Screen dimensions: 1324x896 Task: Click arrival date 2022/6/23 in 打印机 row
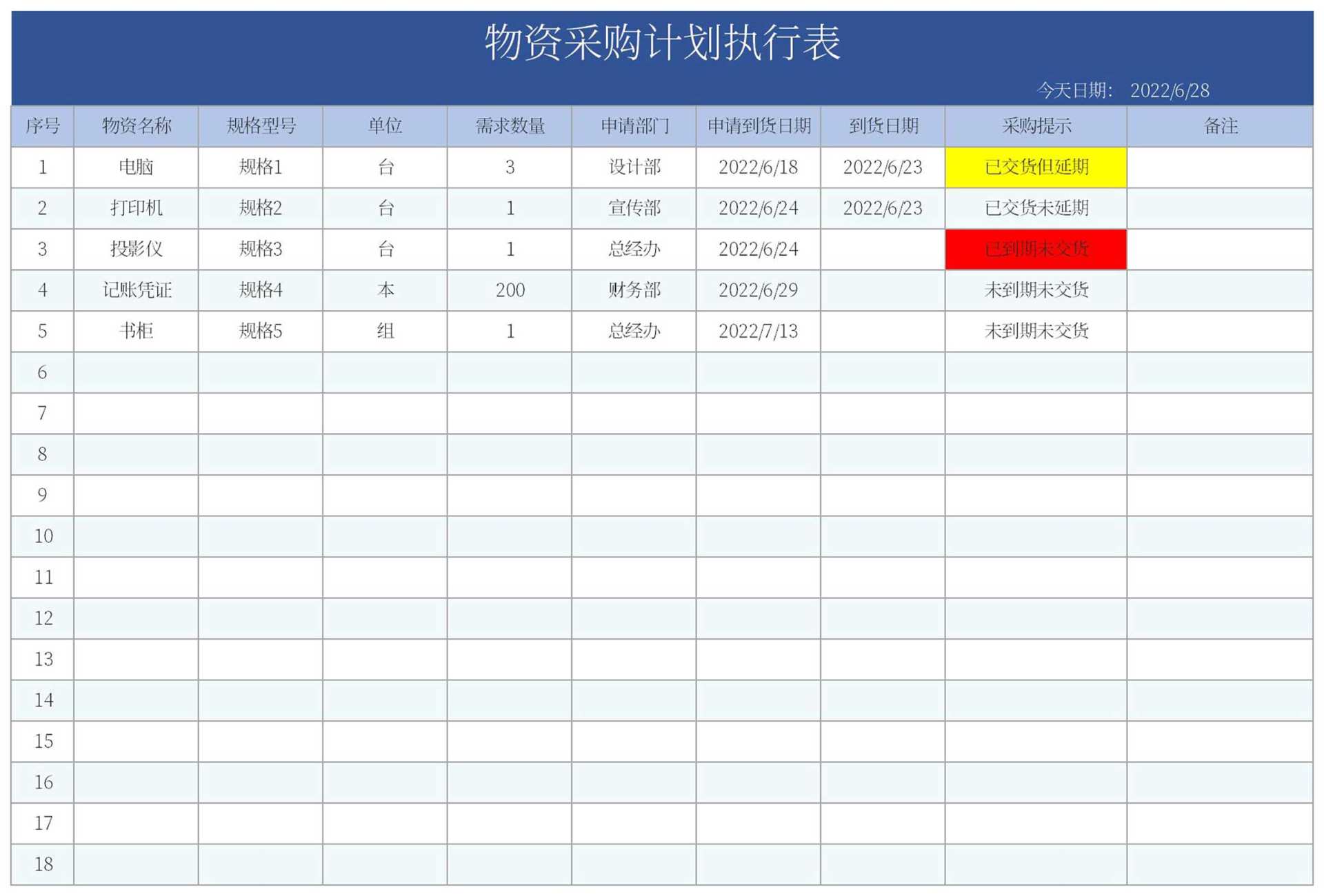[883, 208]
